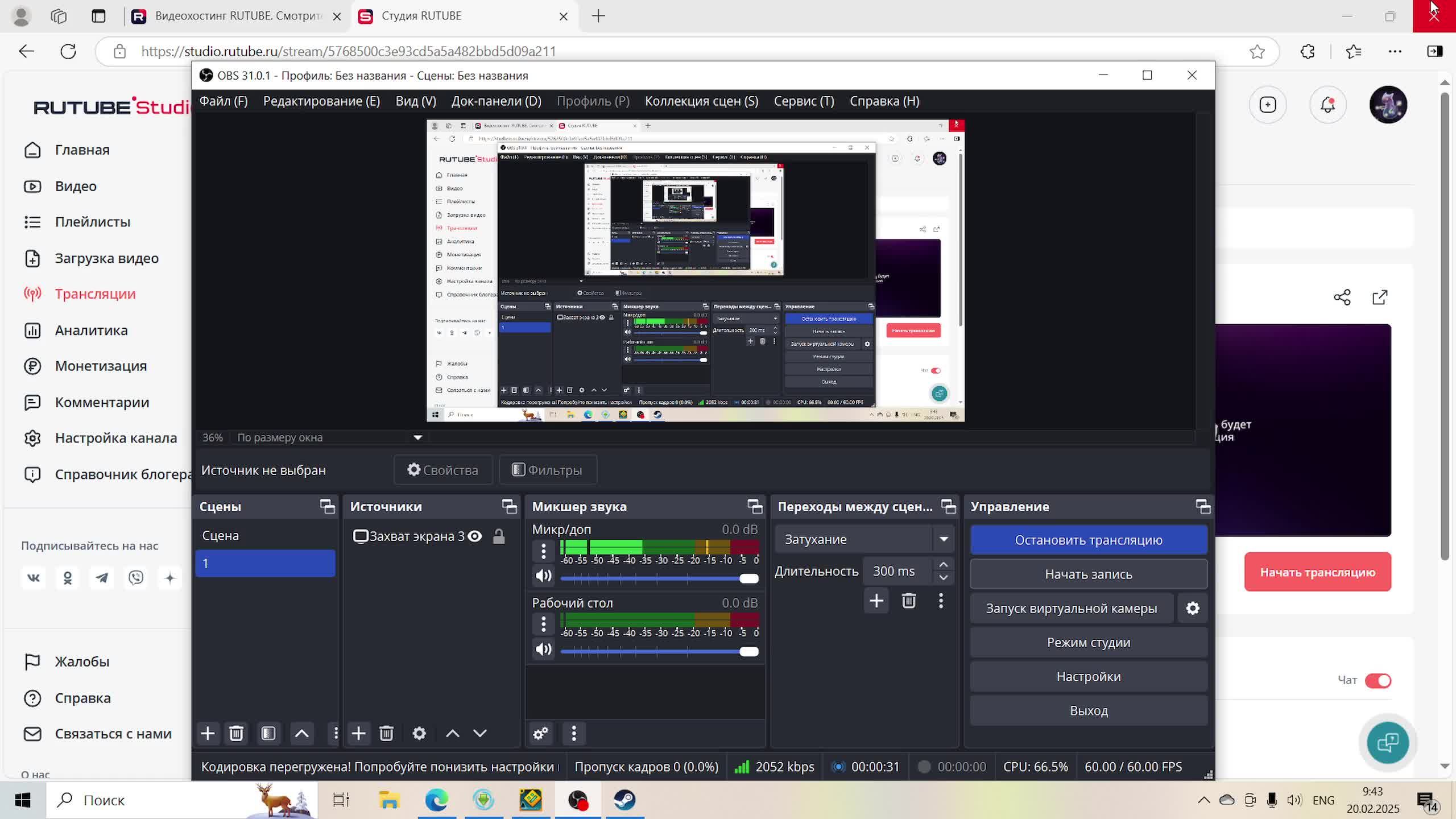The width and height of the screenshot is (1456, 819).
Task: Click red Начать трансляцию button on RUTUBE
Action: click(x=1317, y=572)
